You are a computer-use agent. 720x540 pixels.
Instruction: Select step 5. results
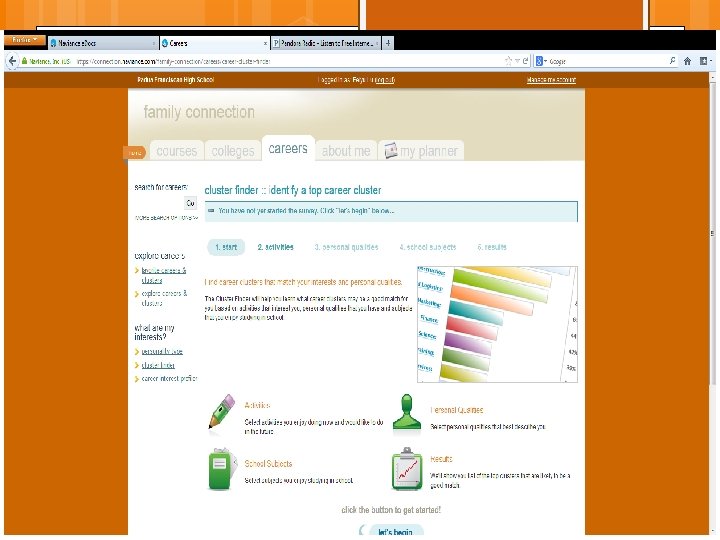coord(492,247)
